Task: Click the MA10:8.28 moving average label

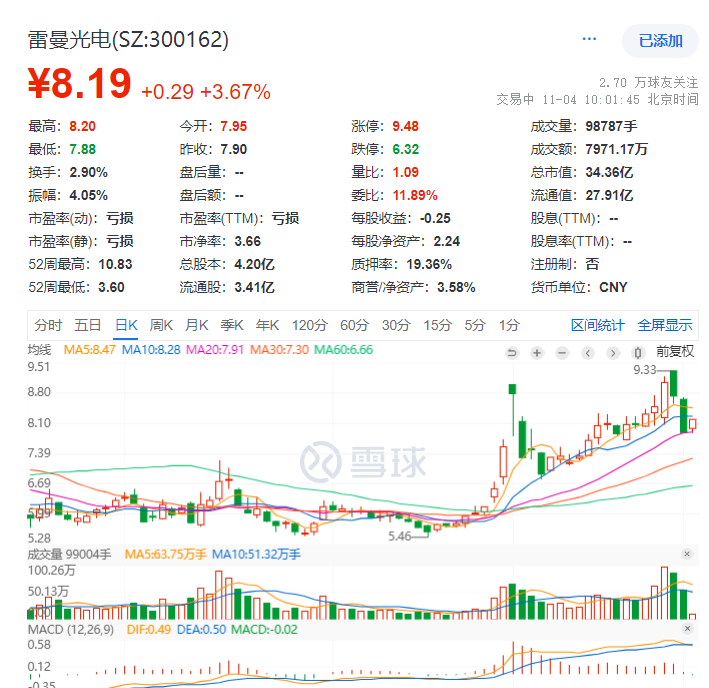Action: (x=151, y=350)
